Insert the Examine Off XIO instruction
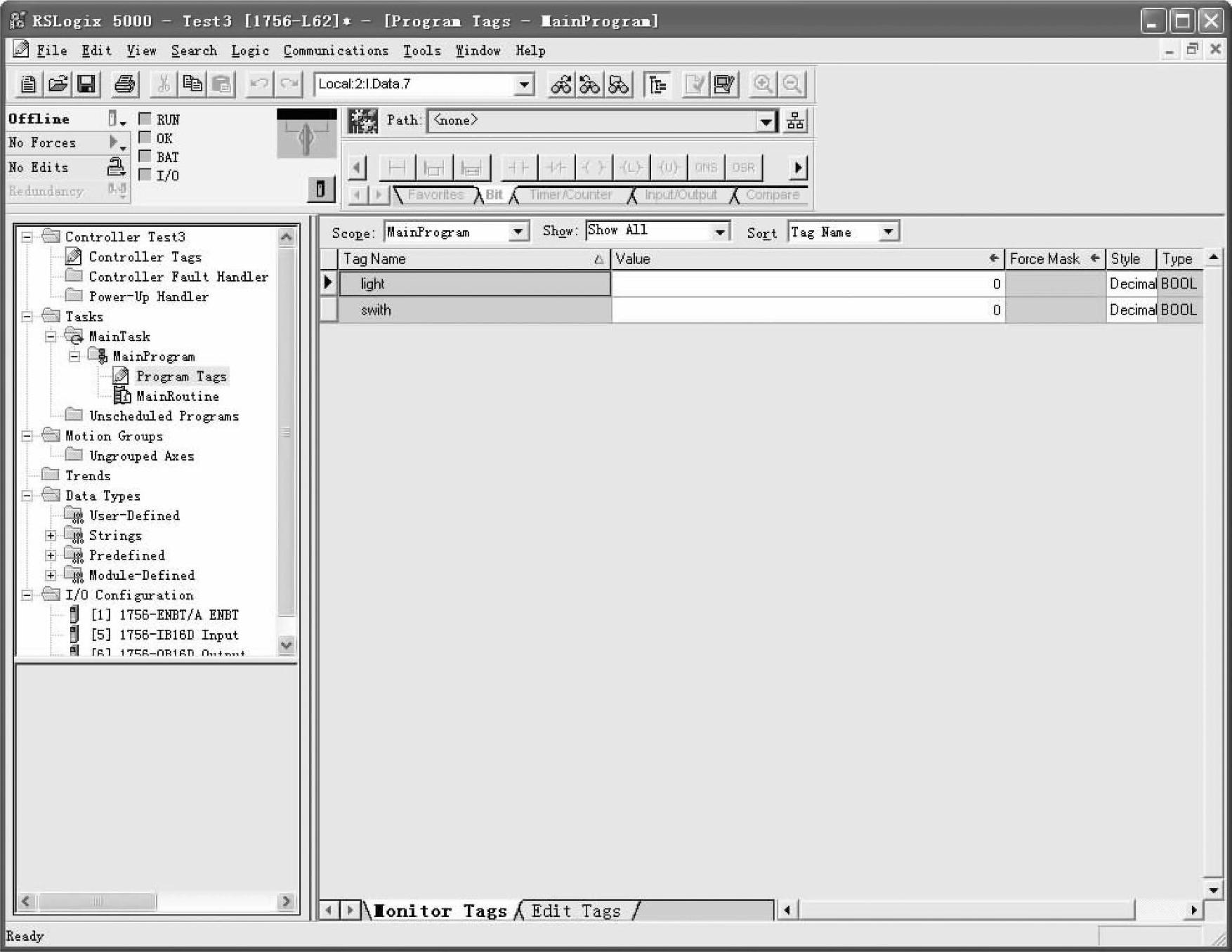 [x=556, y=168]
